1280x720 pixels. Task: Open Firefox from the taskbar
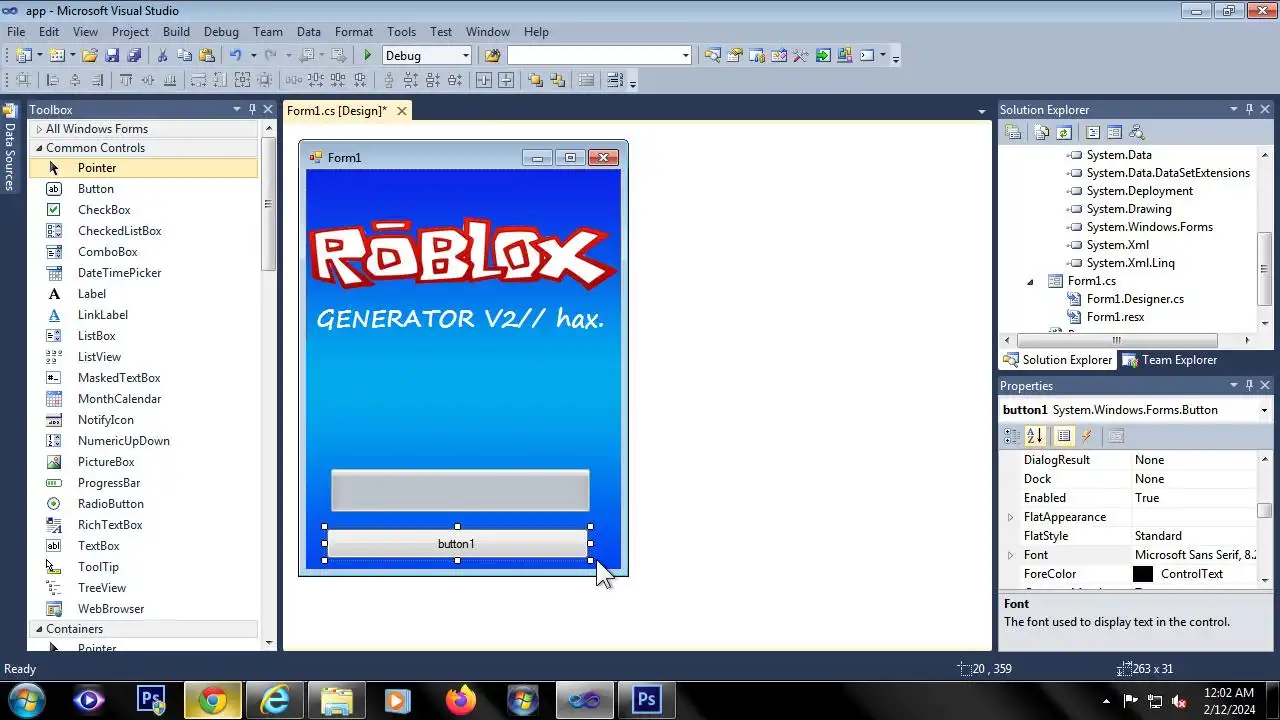pos(461,701)
